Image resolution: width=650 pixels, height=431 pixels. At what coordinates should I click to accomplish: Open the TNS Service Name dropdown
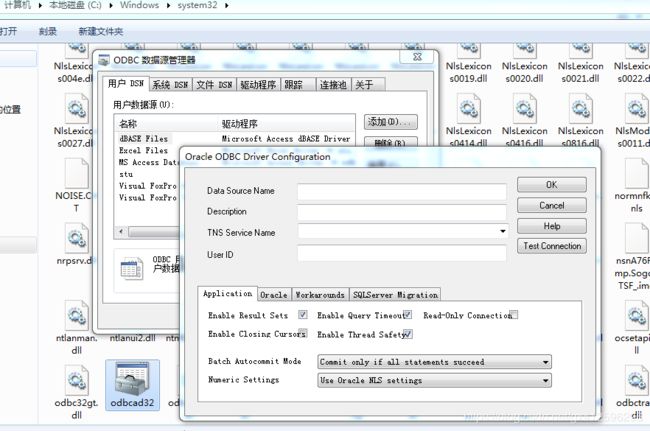point(502,231)
